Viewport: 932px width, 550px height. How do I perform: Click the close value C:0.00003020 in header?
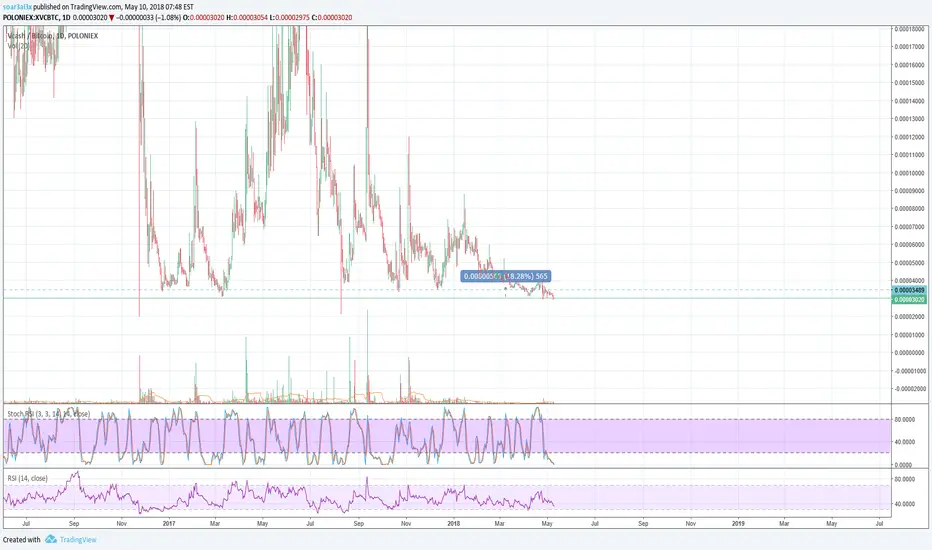tap(332, 17)
